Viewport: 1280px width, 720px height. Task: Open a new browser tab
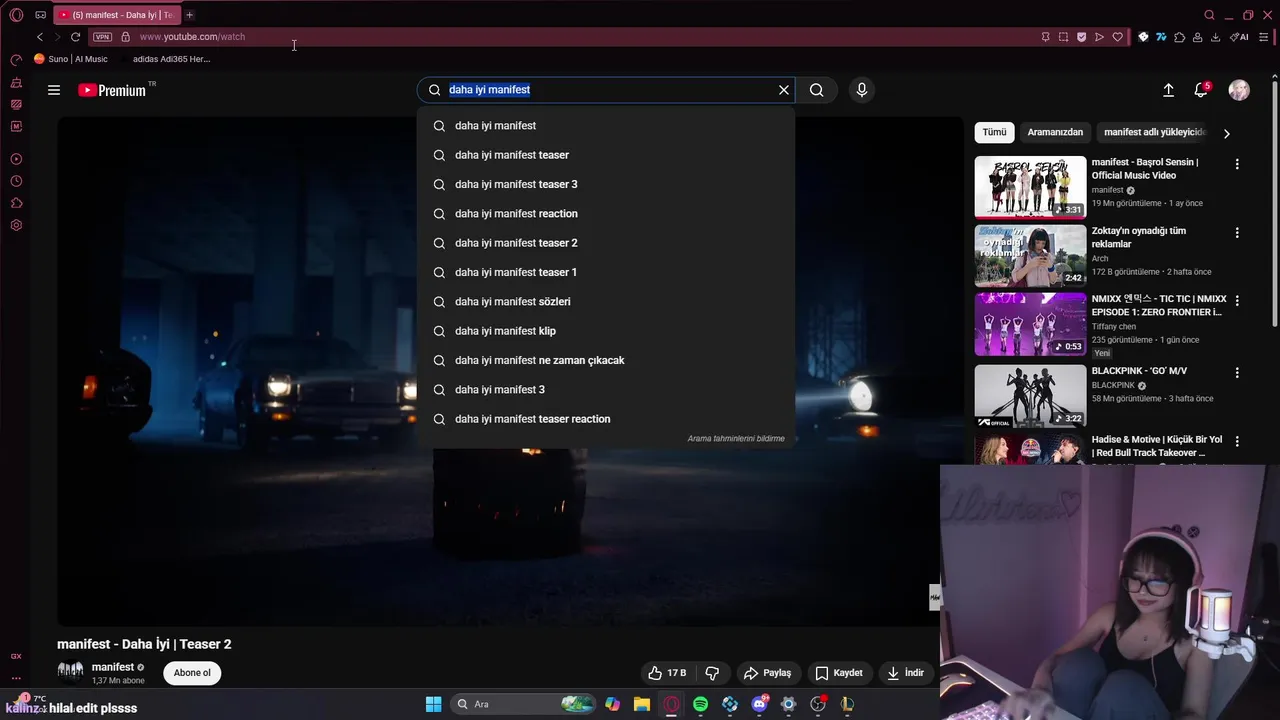coord(189,15)
